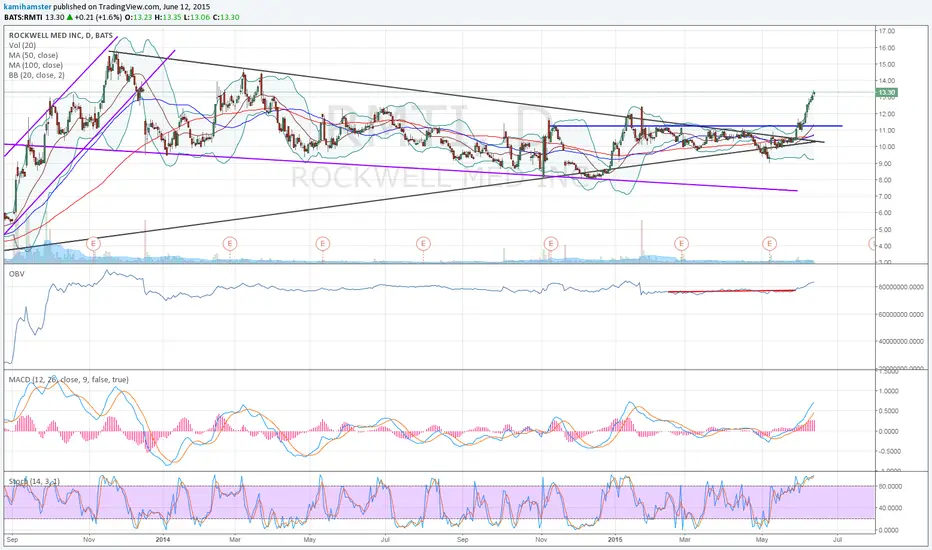Screen dimensions: 932x550
Task: Click the 7.00 price axis label
Action: click(x=887, y=196)
